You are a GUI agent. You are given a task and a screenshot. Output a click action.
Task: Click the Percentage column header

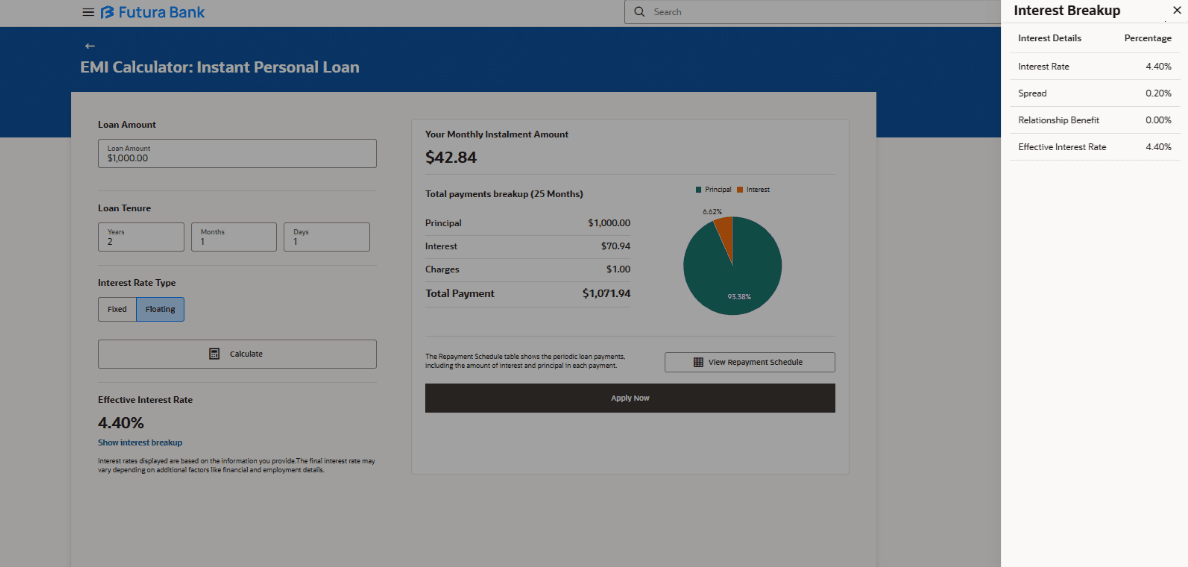pyautogui.click(x=1148, y=38)
